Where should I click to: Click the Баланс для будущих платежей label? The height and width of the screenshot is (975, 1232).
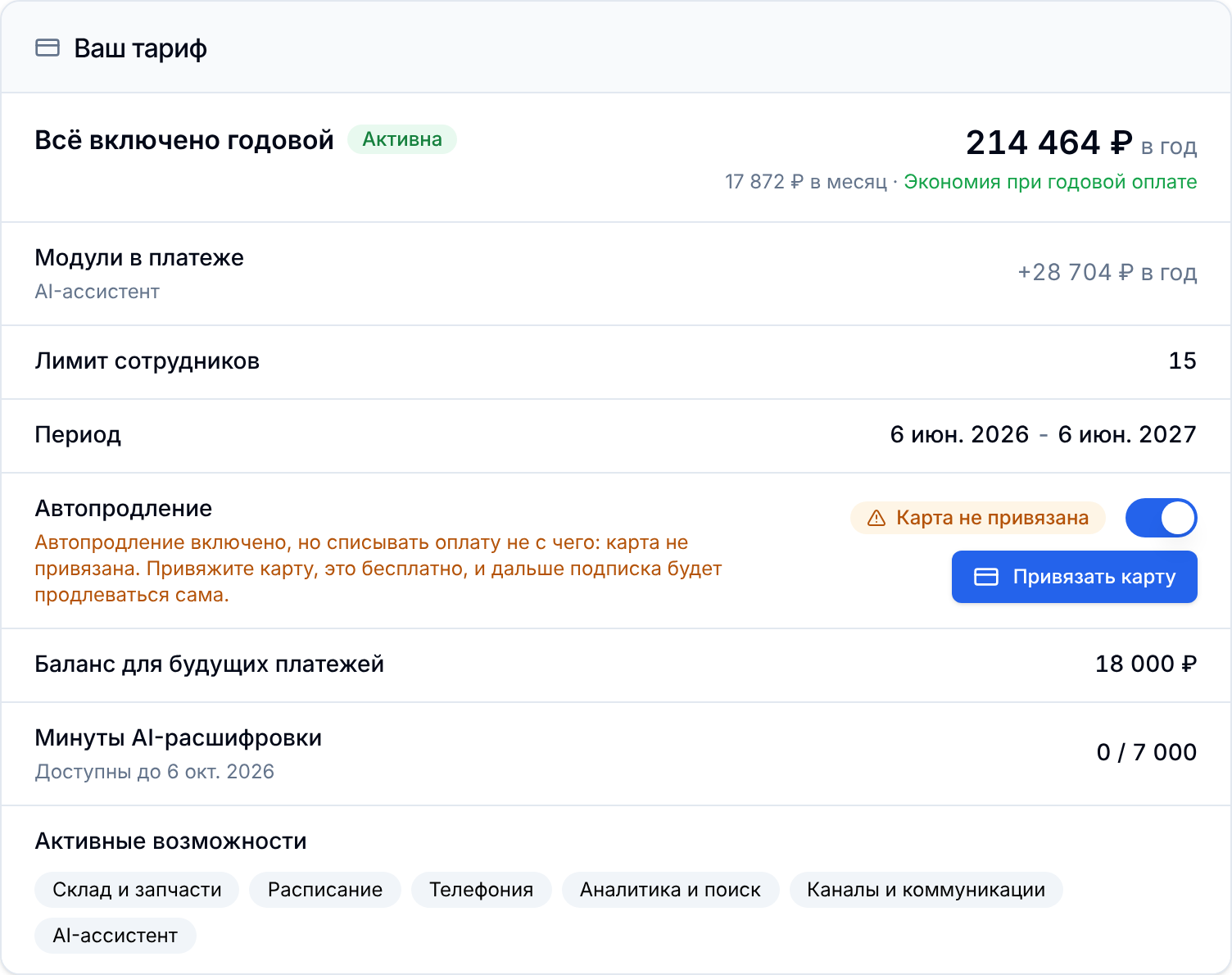[x=209, y=664]
